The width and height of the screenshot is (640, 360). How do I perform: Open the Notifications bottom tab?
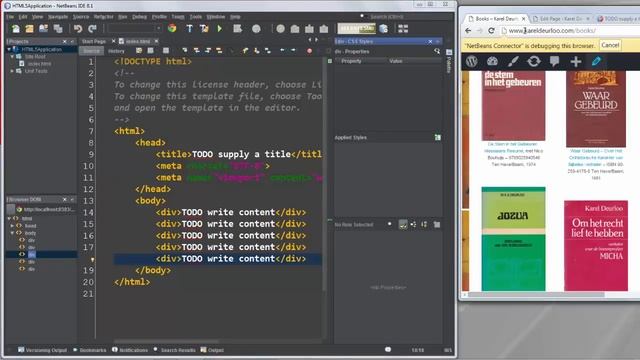pos(130,350)
